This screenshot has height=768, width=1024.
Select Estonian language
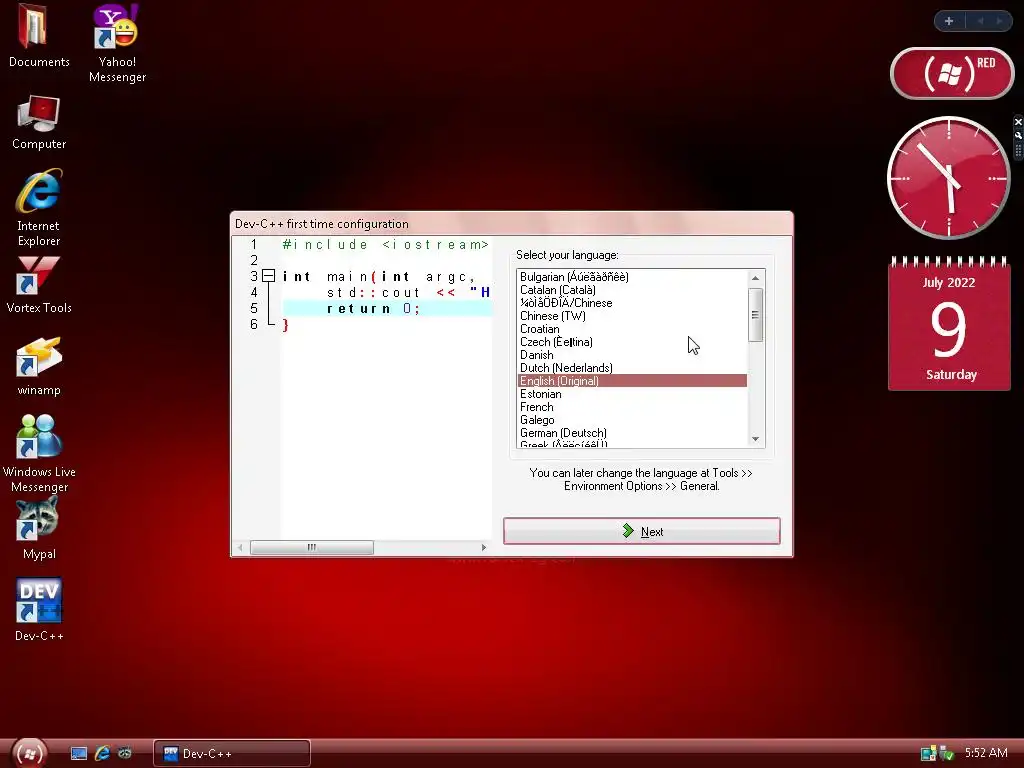tap(632, 394)
